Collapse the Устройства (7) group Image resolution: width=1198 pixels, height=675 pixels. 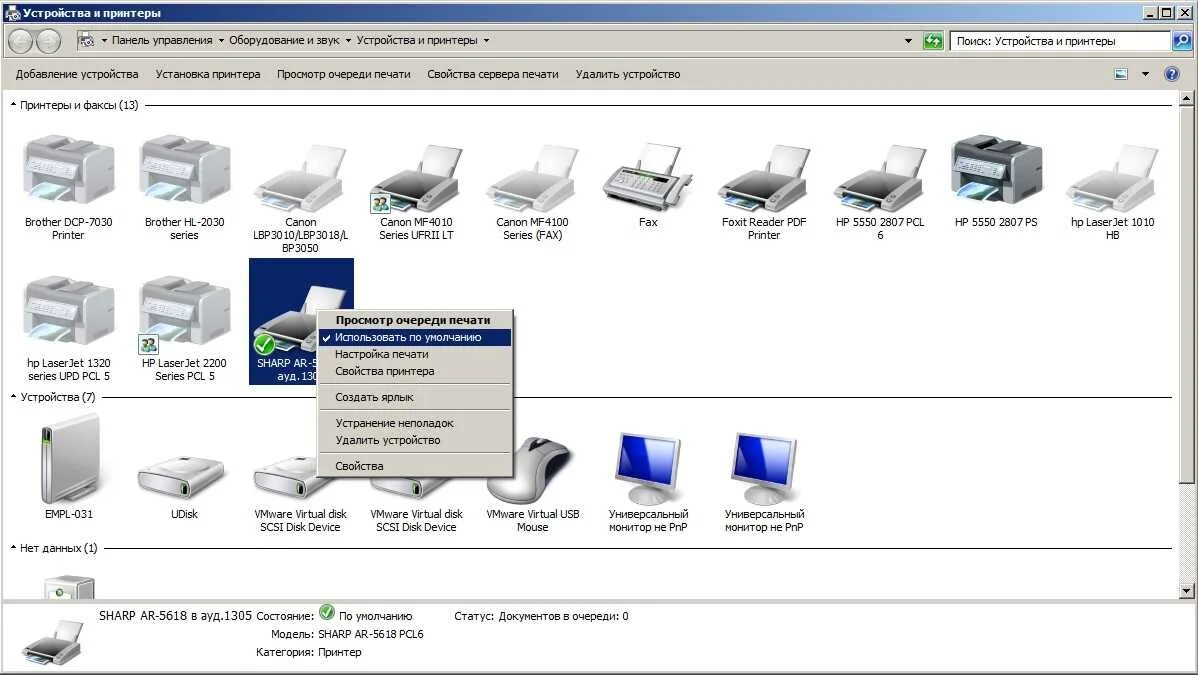pos(13,397)
